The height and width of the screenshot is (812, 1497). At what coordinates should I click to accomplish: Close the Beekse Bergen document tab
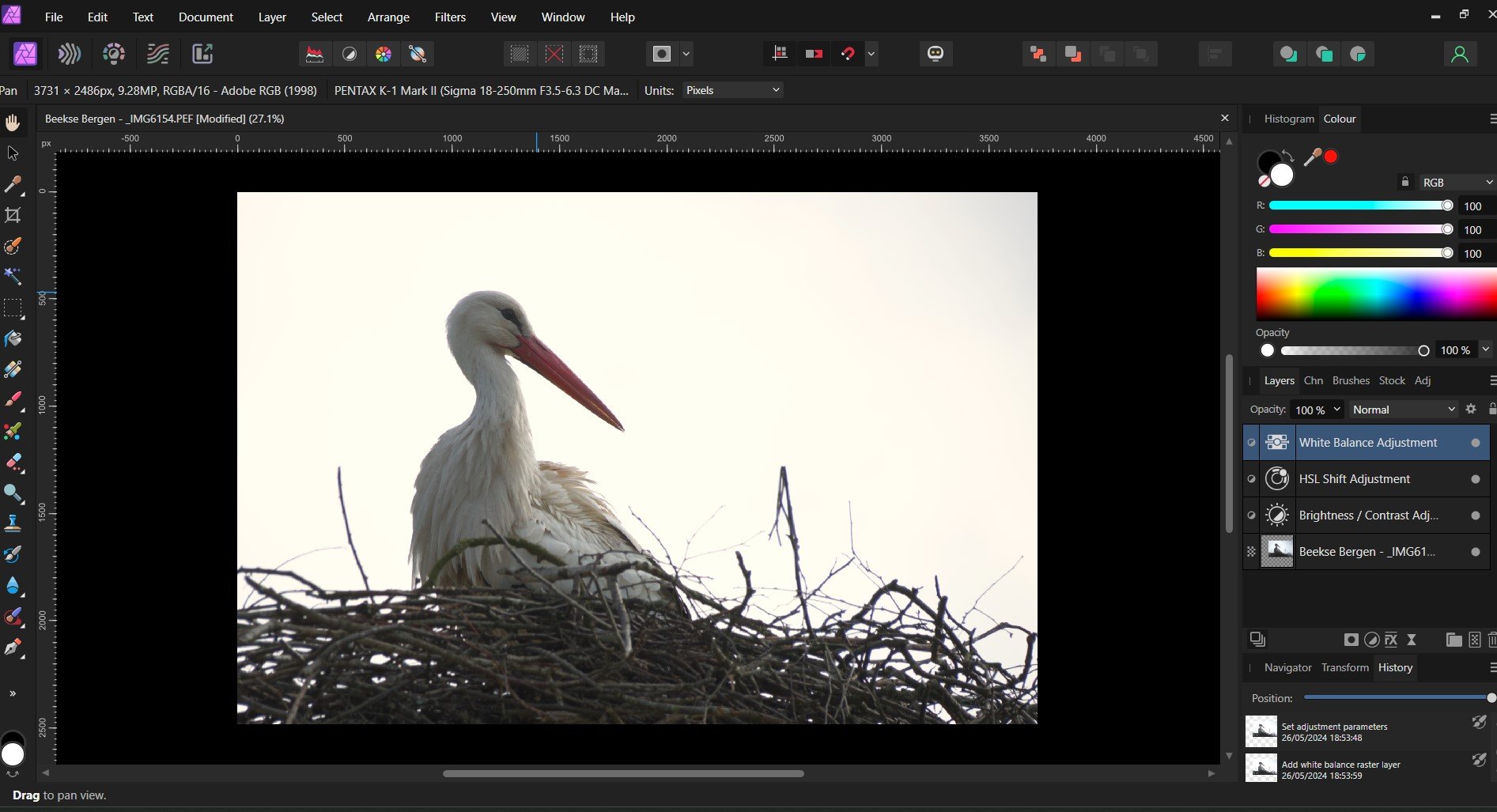pyautogui.click(x=1225, y=118)
